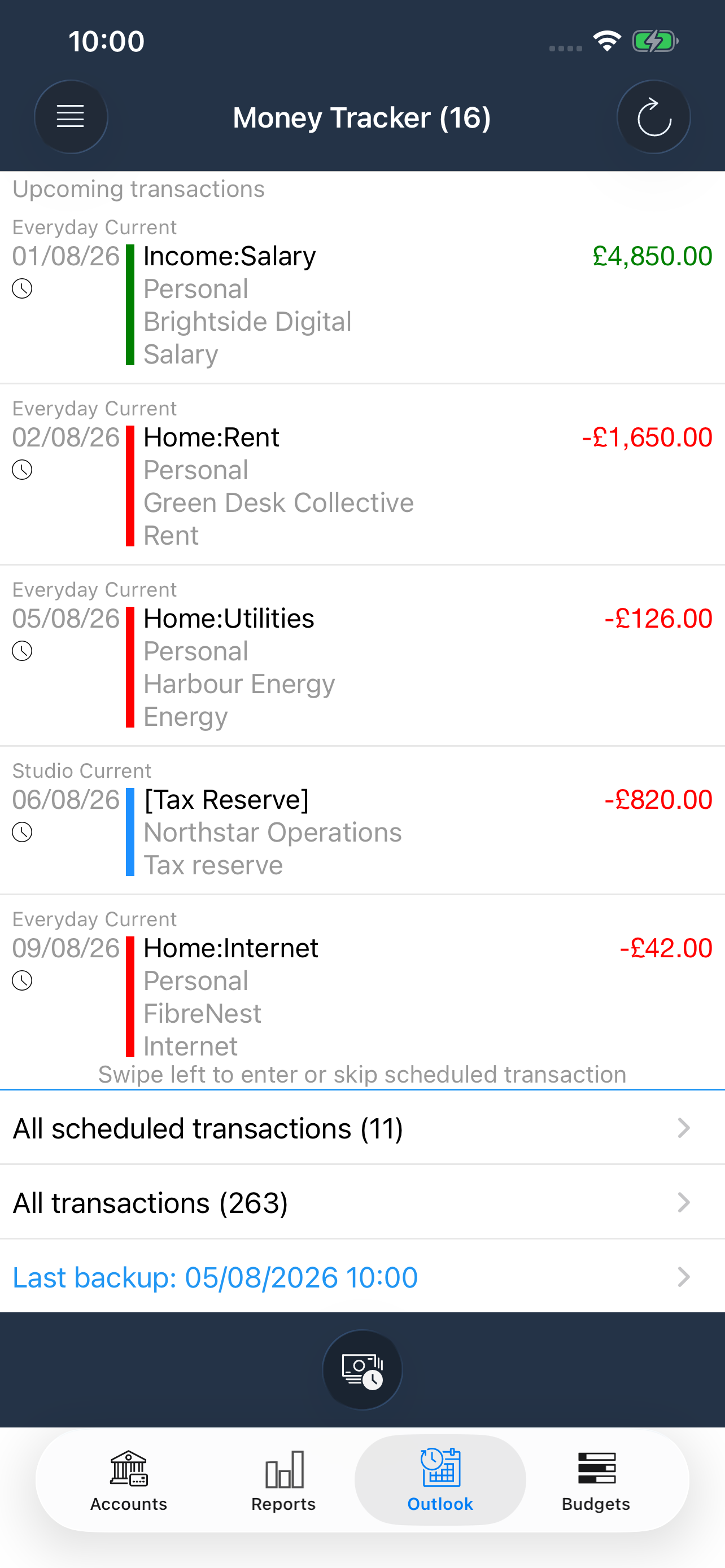This screenshot has width=725, height=1568.
Task: Tap clock icon beside Home:Internet entry
Action: [x=23, y=980]
